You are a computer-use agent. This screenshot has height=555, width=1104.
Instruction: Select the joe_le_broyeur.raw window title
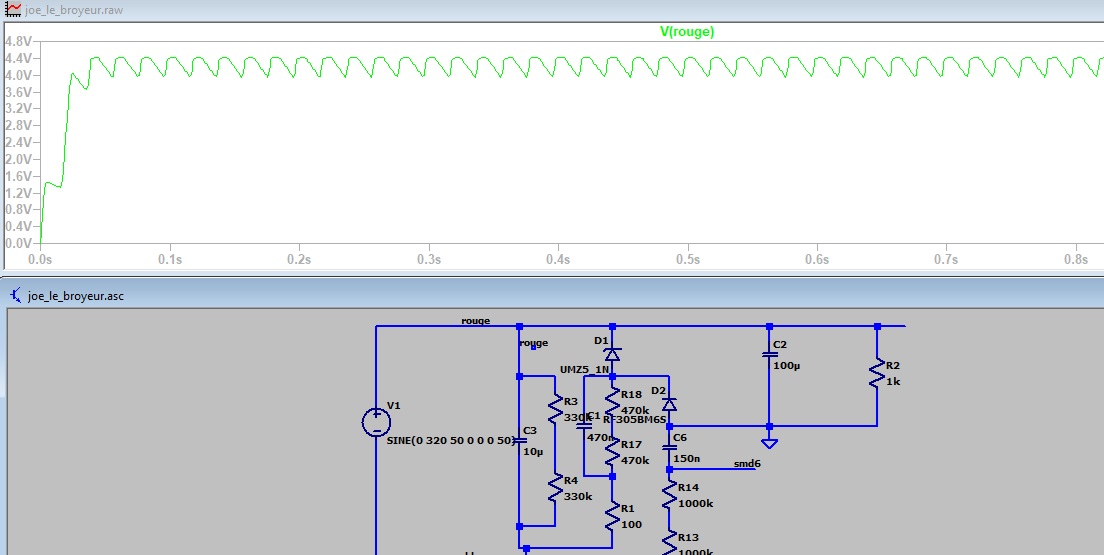(x=74, y=11)
